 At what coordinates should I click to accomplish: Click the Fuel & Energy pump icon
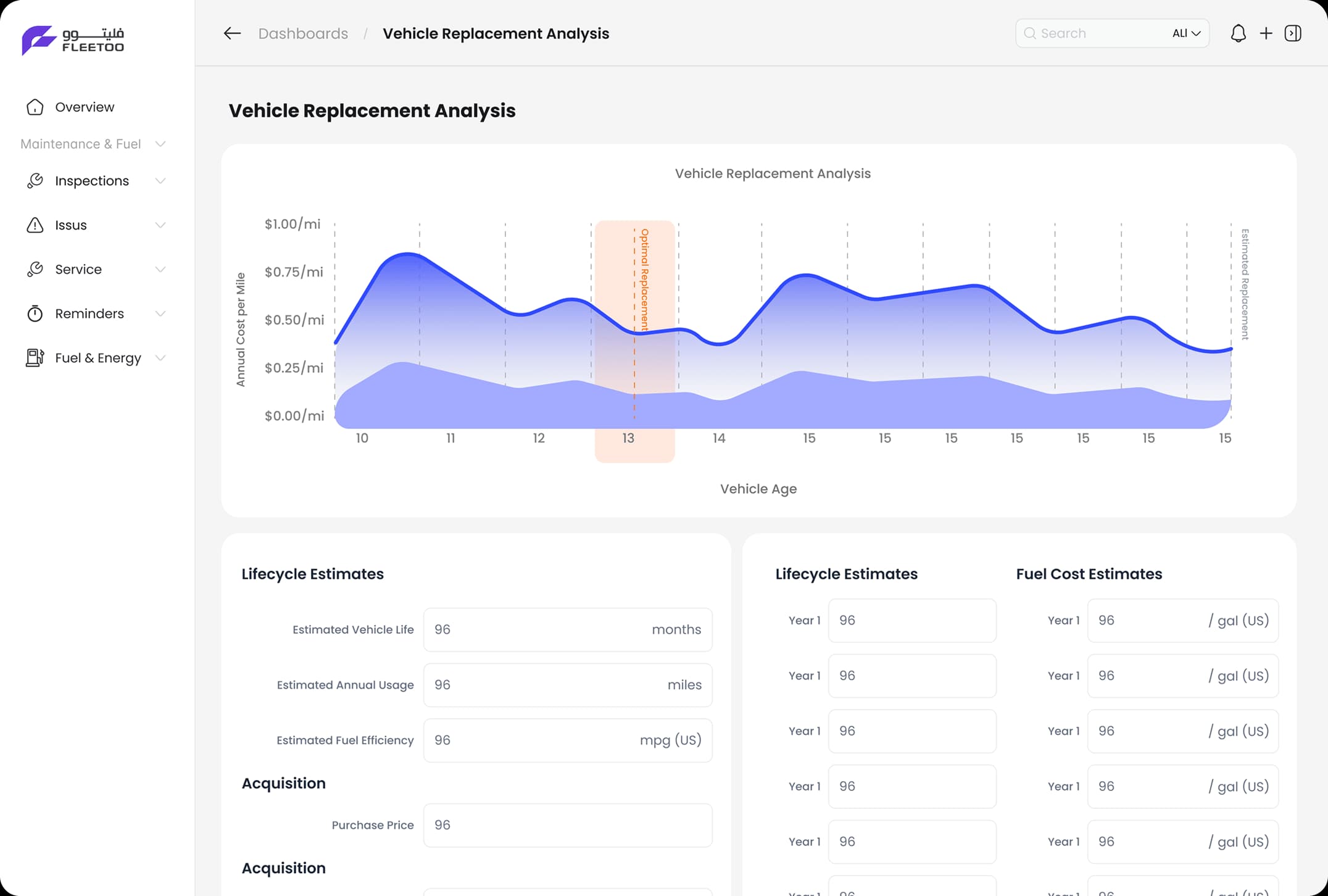click(x=35, y=358)
